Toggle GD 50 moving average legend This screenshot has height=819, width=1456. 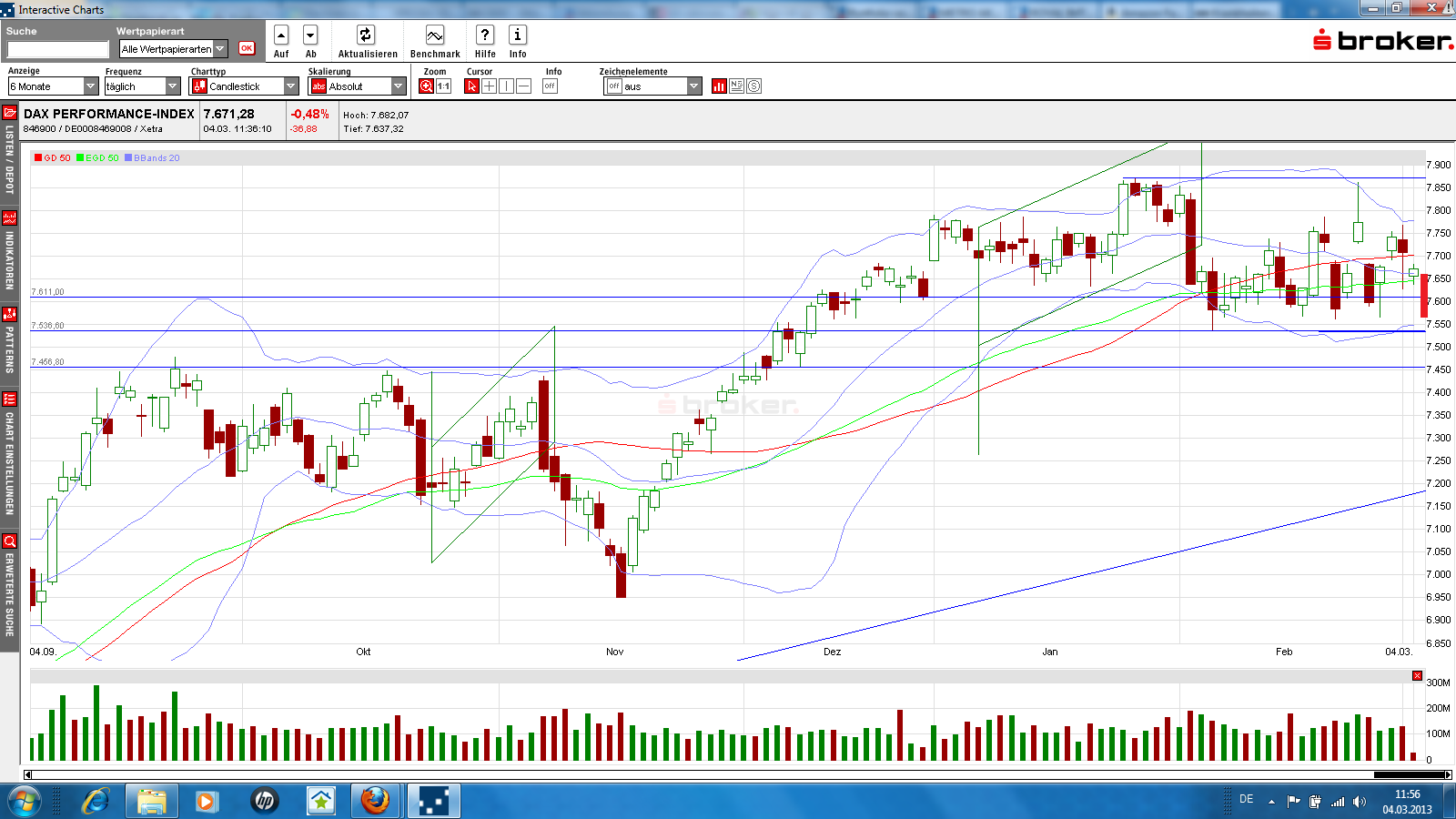click(x=52, y=157)
